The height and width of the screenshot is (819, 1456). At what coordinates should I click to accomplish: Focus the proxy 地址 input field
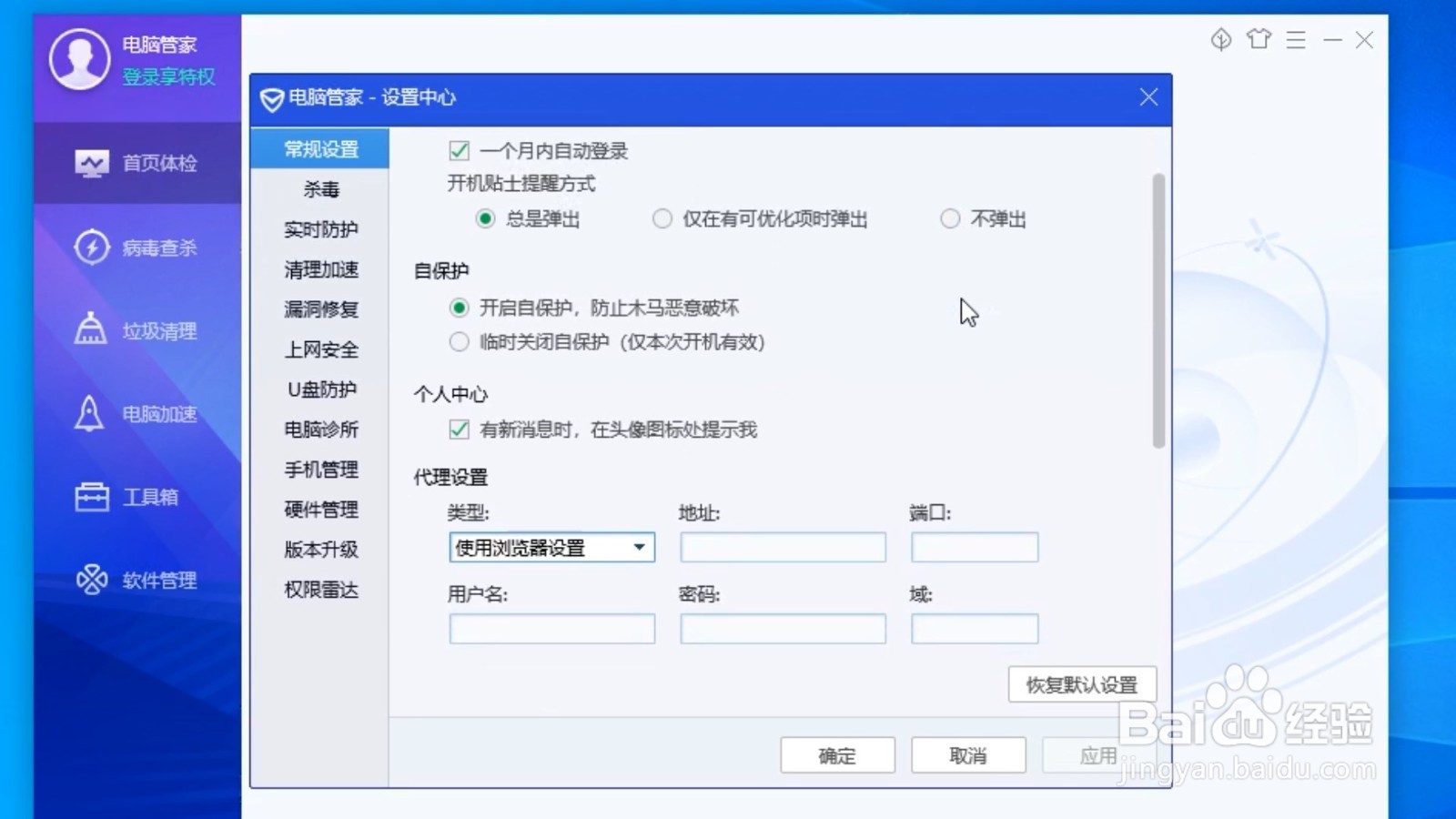[x=783, y=548]
